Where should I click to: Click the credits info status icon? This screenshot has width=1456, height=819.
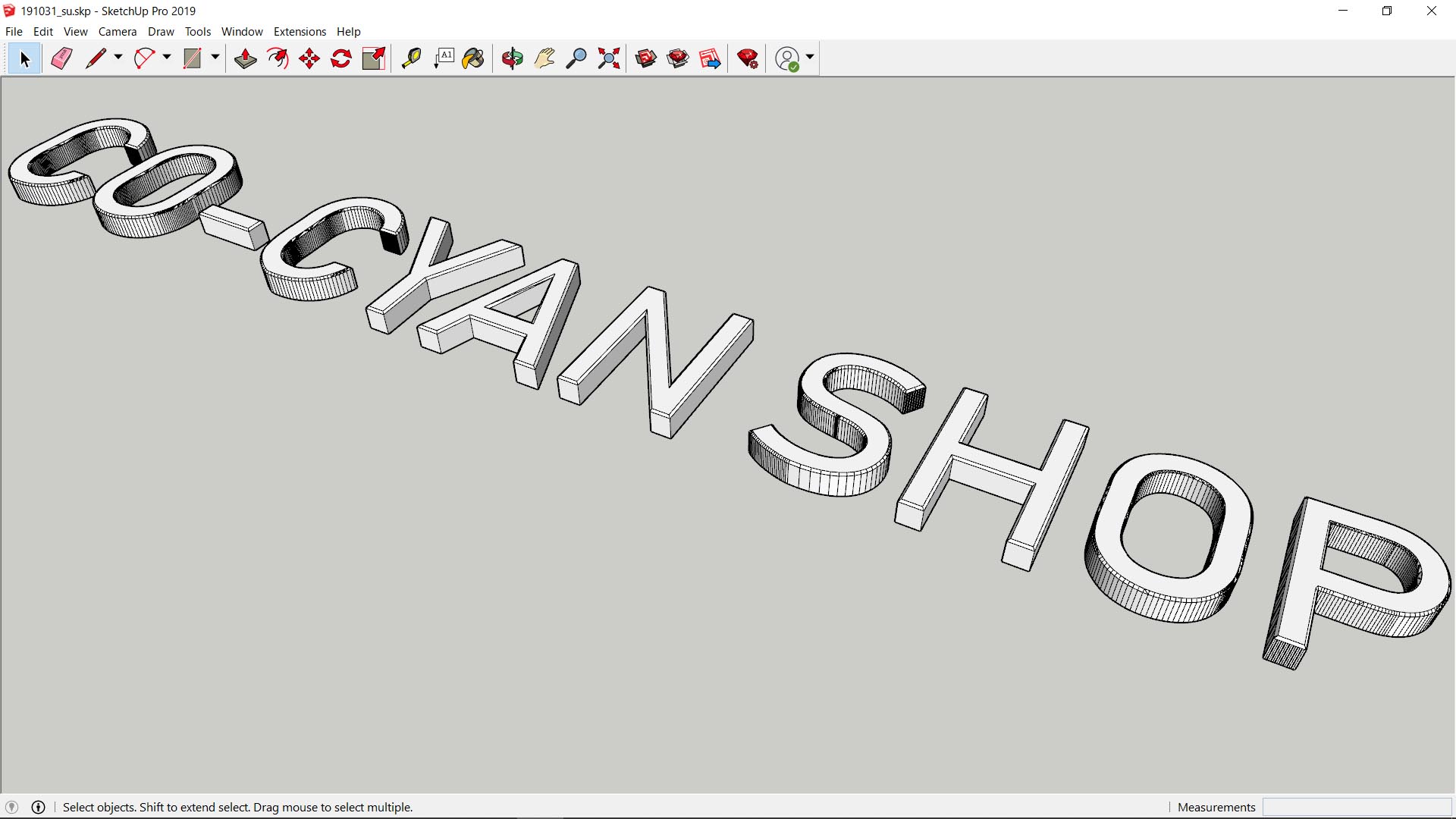click(39, 808)
